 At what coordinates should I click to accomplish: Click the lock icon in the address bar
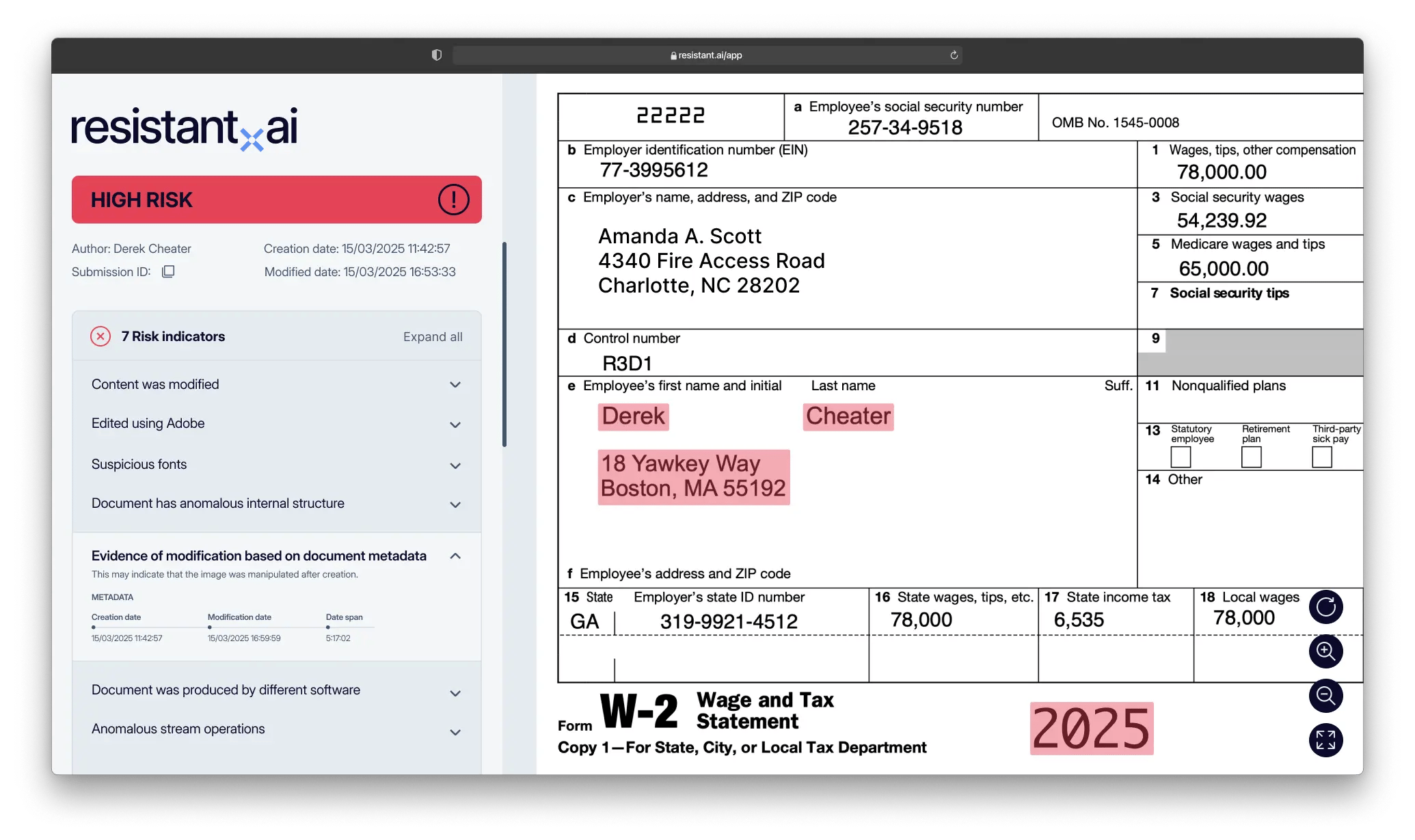click(x=673, y=55)
